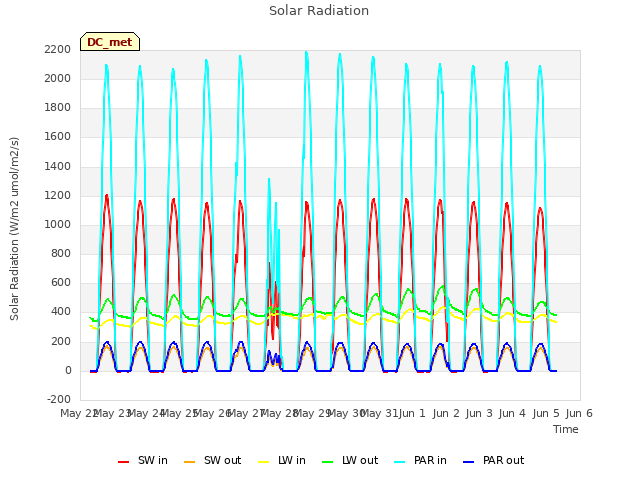Image resolution: width=640 pixels, height=480 pixels.
Task: Click the -200 y-axis tick label
Action: click(x=59, y=399)
